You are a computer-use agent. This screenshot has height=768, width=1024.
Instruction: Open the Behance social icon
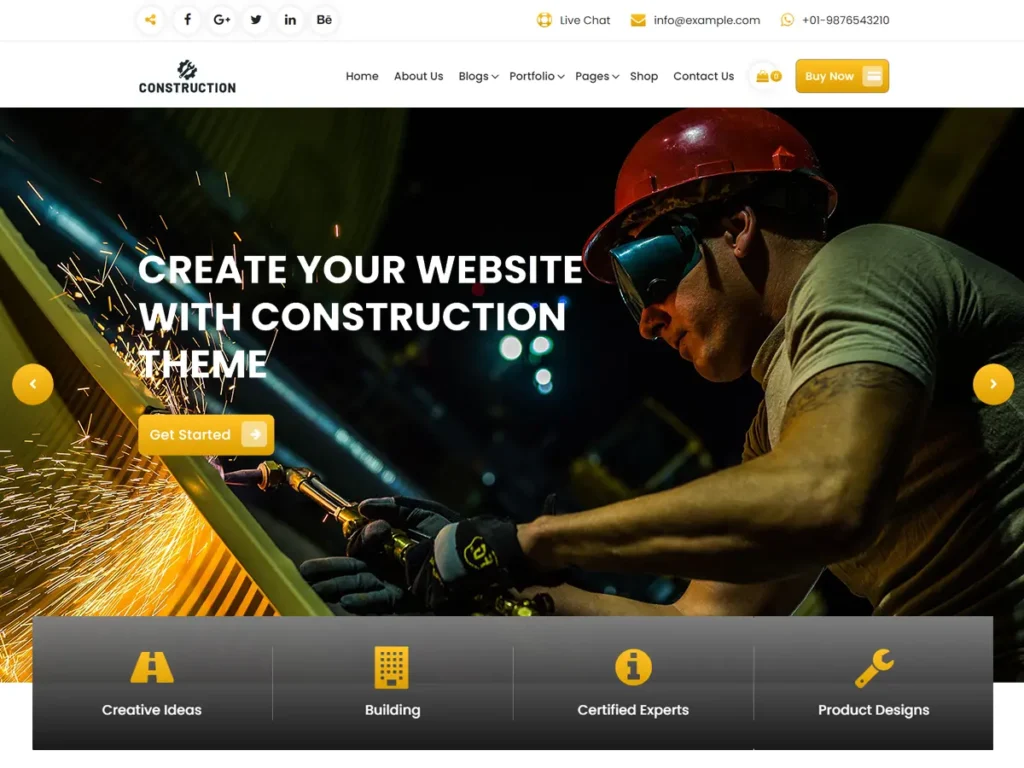pyautogui.click(x=324, y=20)
